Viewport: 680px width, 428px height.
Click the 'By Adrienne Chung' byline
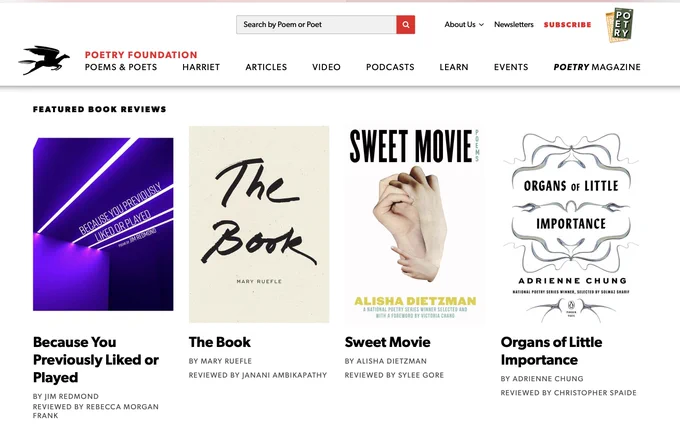click(542, 379)
